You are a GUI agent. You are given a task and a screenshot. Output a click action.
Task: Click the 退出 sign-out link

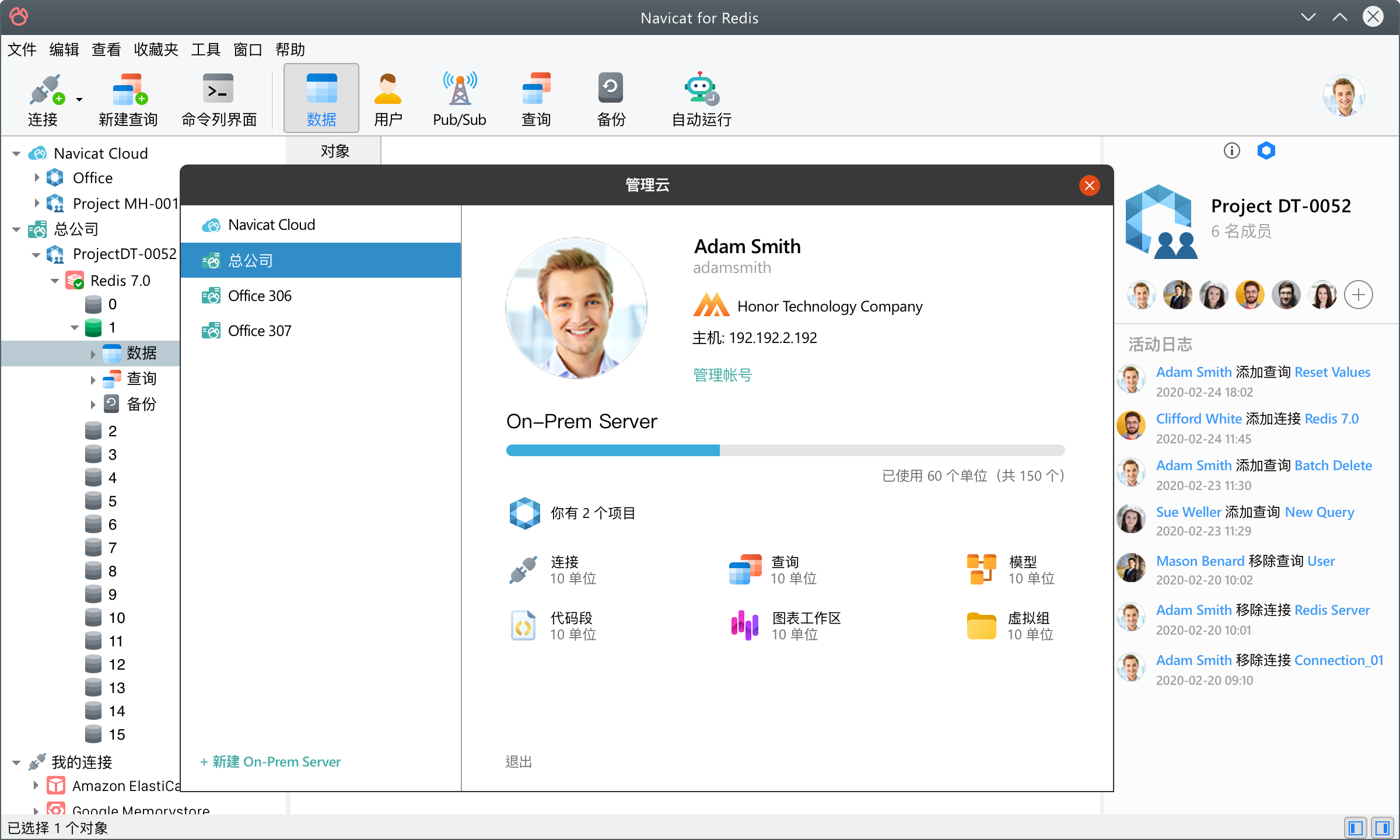click(519, 762)
